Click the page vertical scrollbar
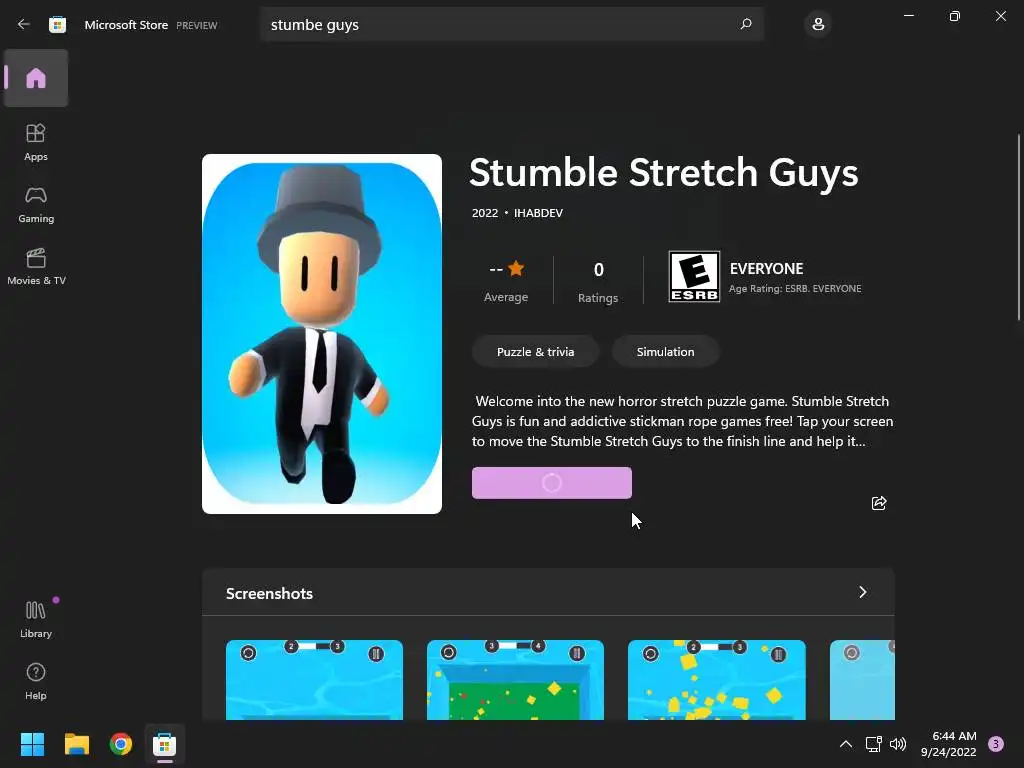The height and width of the screenshot is (768, 1024). 1019,227
